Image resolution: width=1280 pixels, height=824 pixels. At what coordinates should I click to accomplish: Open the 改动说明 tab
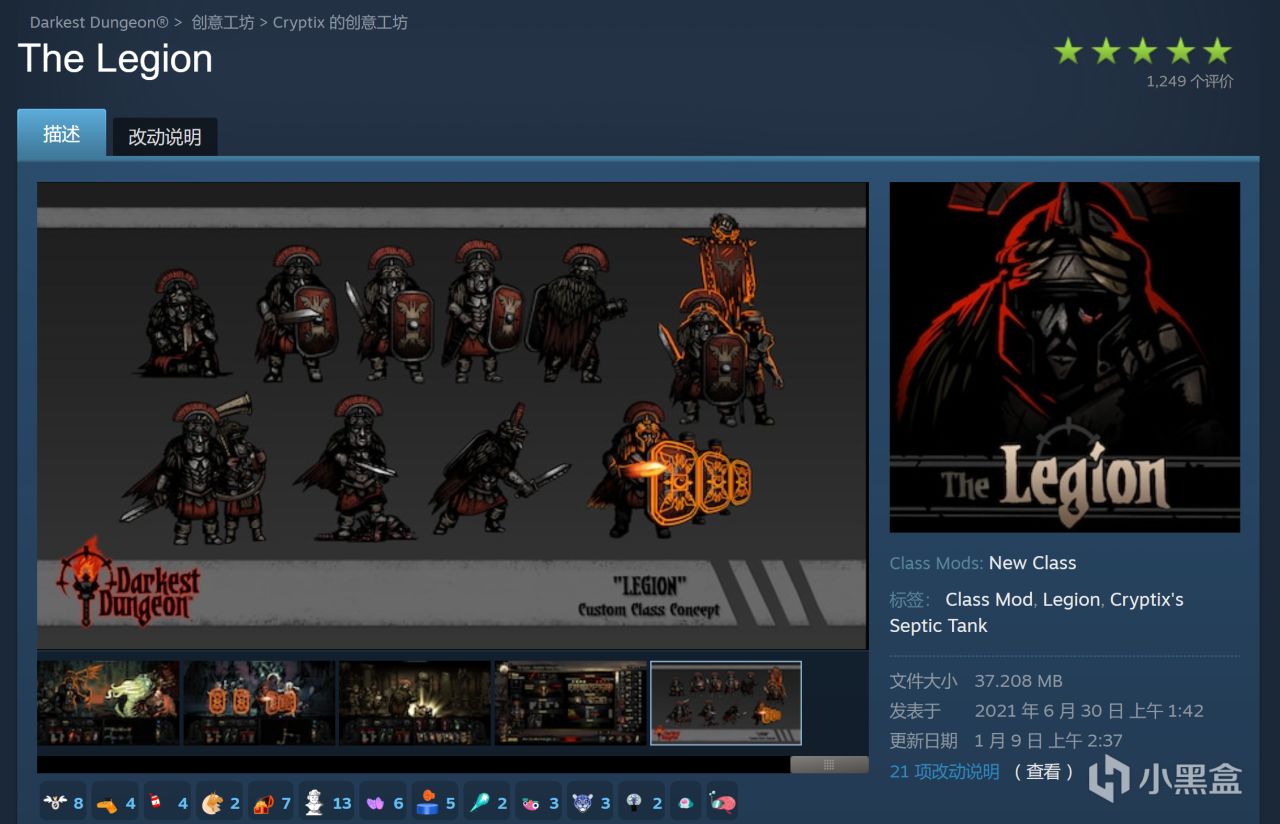165,137
